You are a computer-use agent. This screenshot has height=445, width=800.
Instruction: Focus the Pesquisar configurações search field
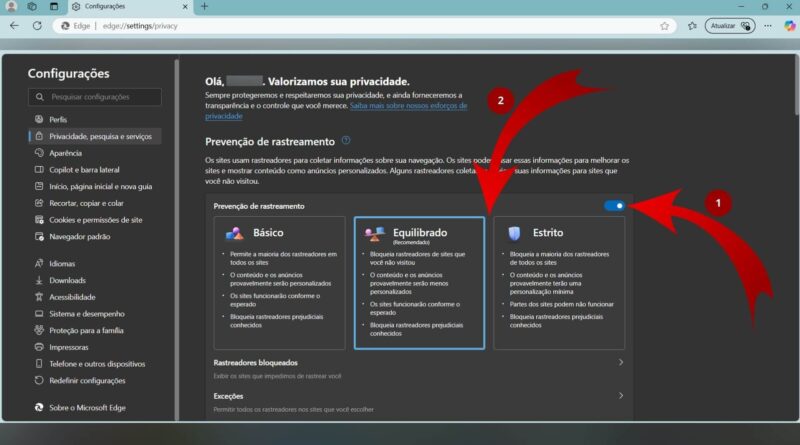[x=95, y=97]
